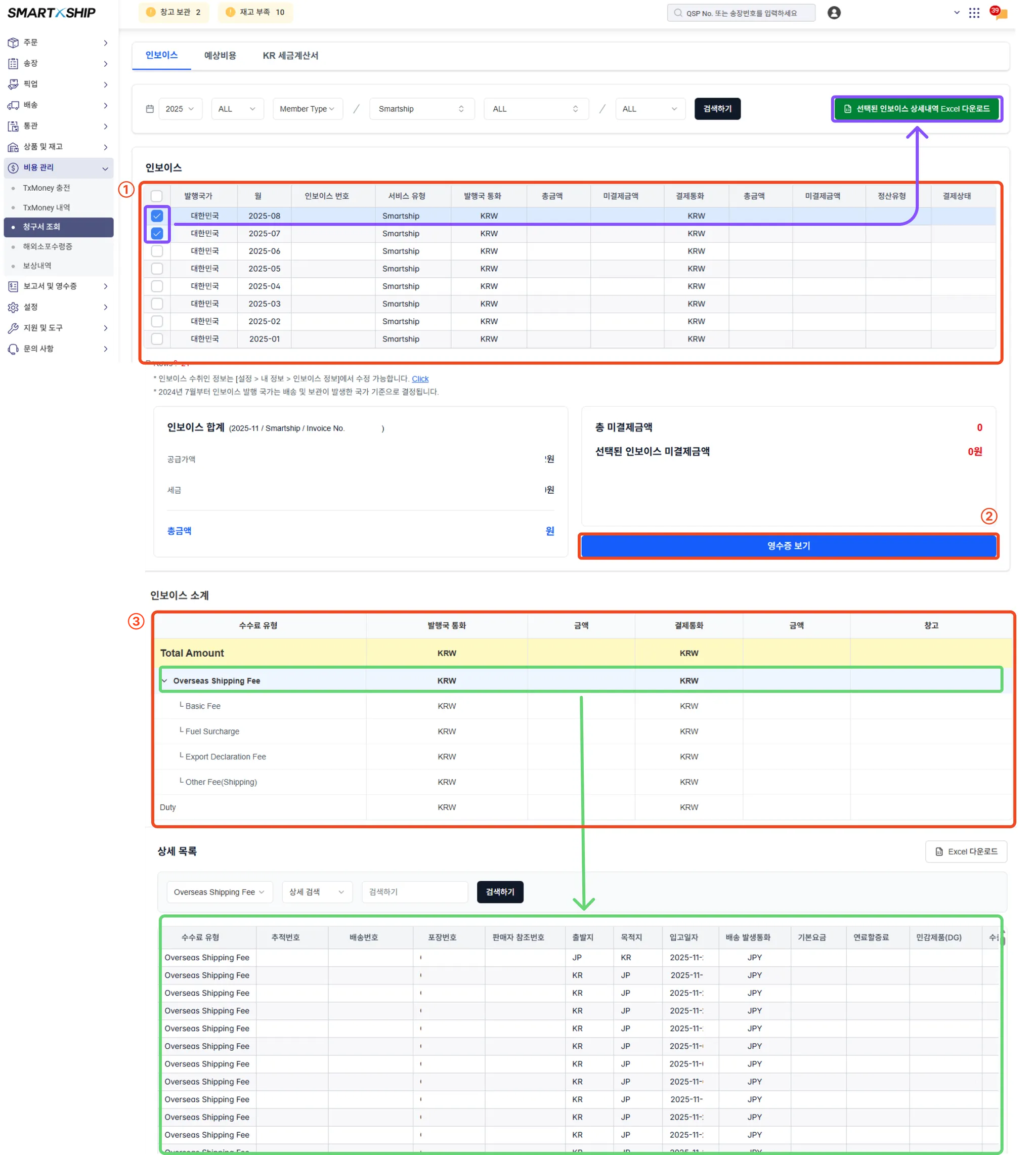Click the 주문 box icon in sidebar
The height and width of the screenshot is (1155, 1036).
tap(13, 42)
